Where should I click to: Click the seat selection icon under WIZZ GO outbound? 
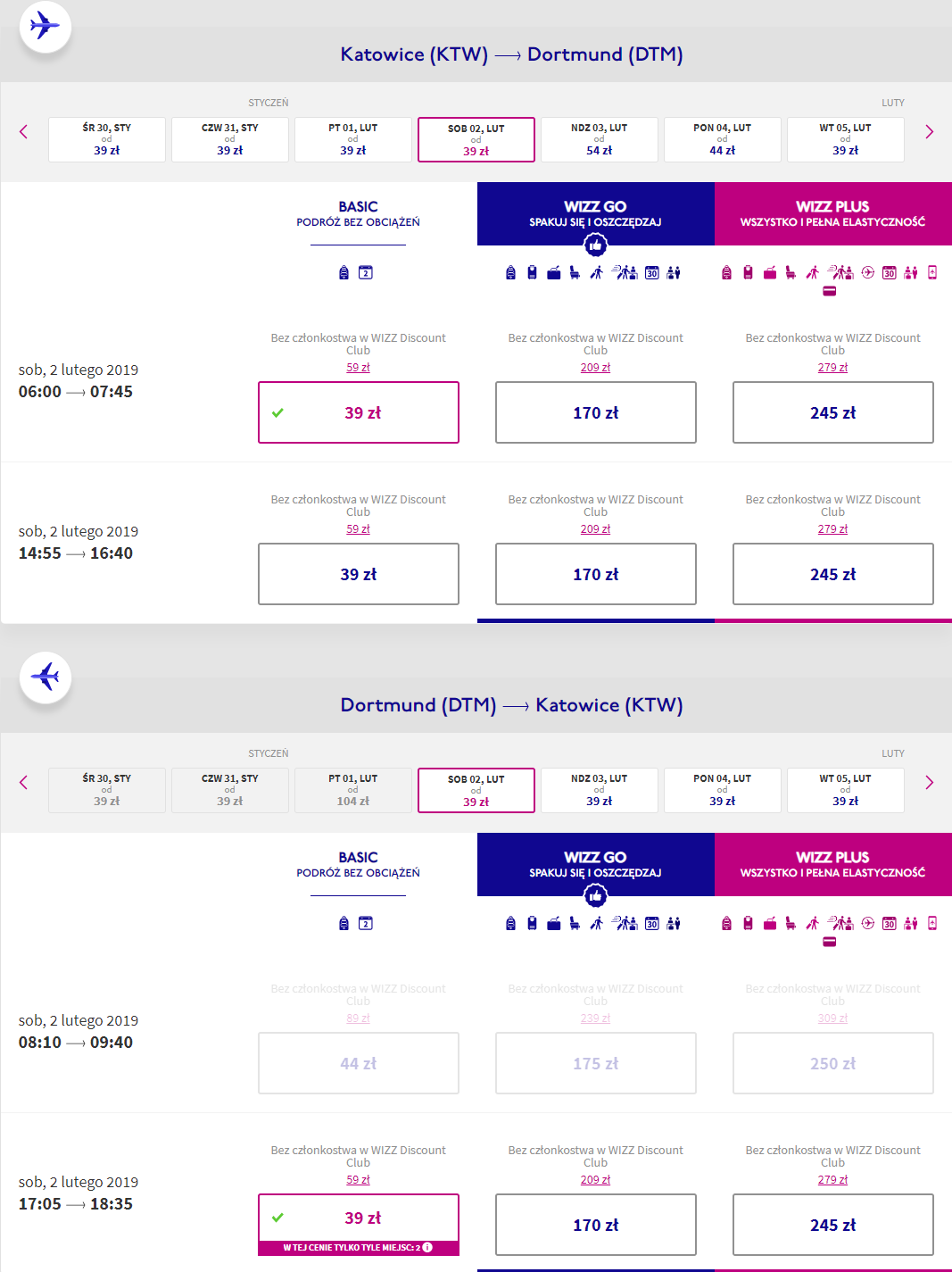[x=575, y=273]
